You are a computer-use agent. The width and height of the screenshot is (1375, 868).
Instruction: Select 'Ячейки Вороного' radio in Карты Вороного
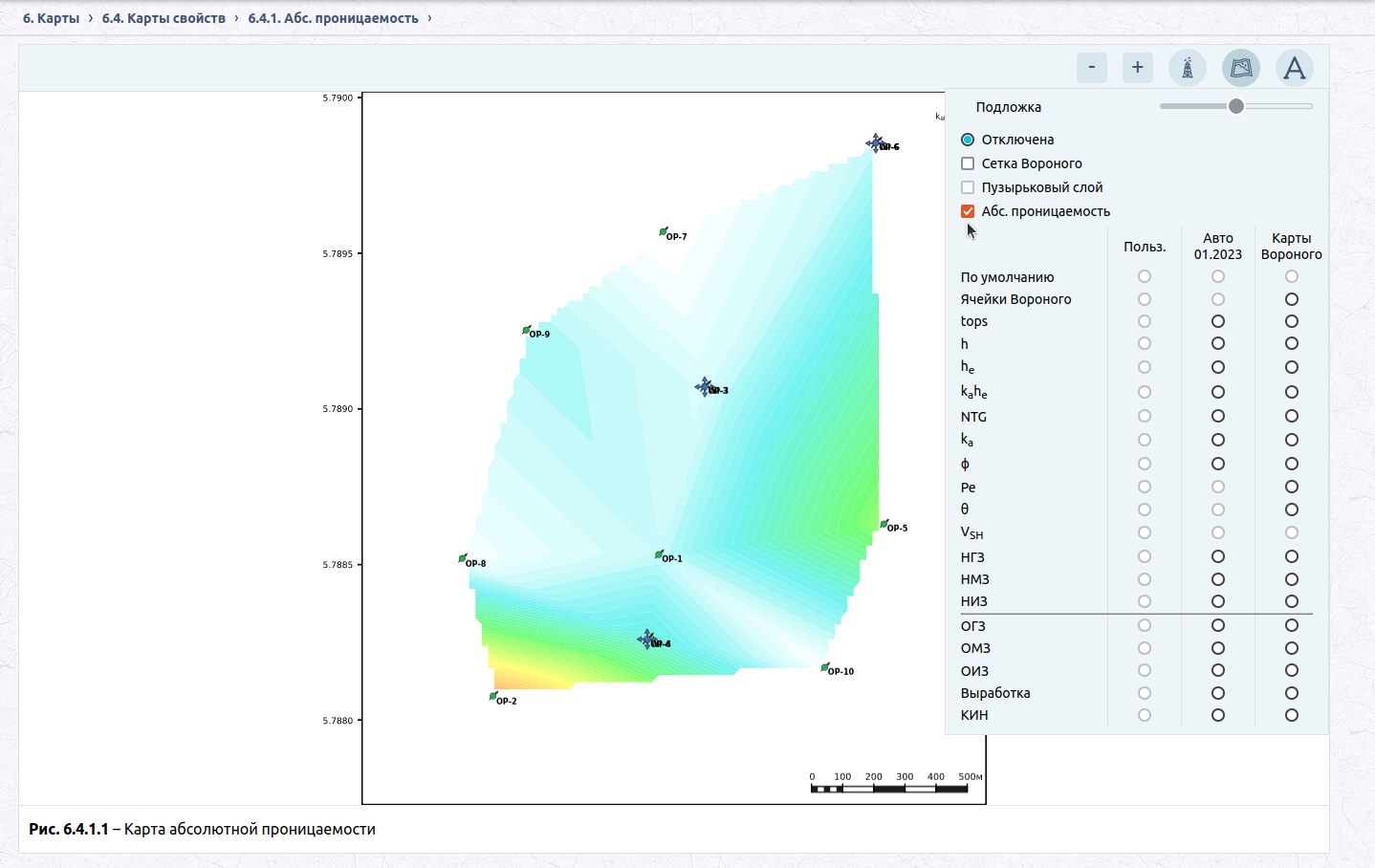pos(1292,299)
